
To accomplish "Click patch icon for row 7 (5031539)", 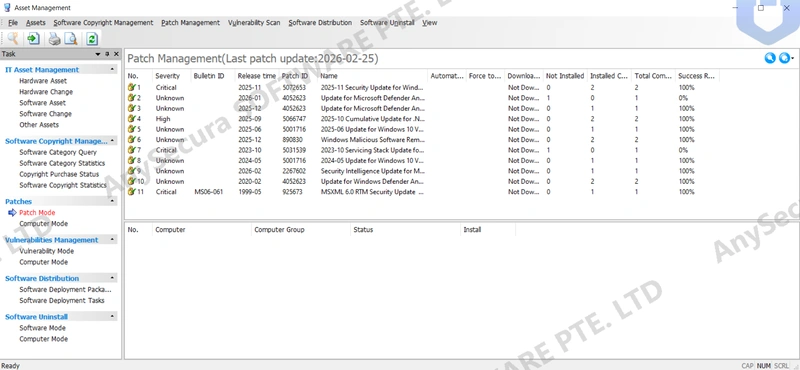I will pyautogui.click(x=132, y=150).
